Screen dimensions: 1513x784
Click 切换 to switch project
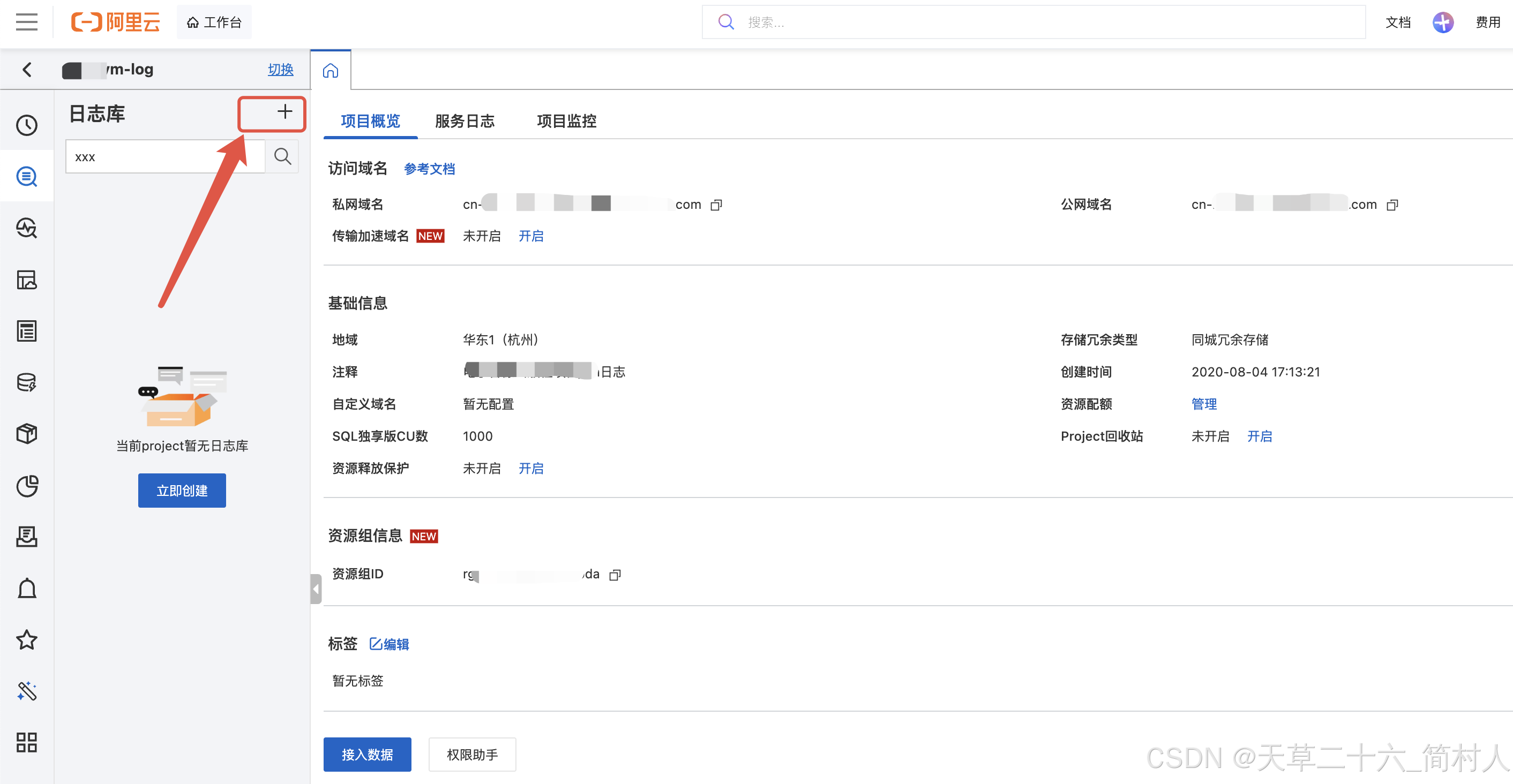click(280, 69)
